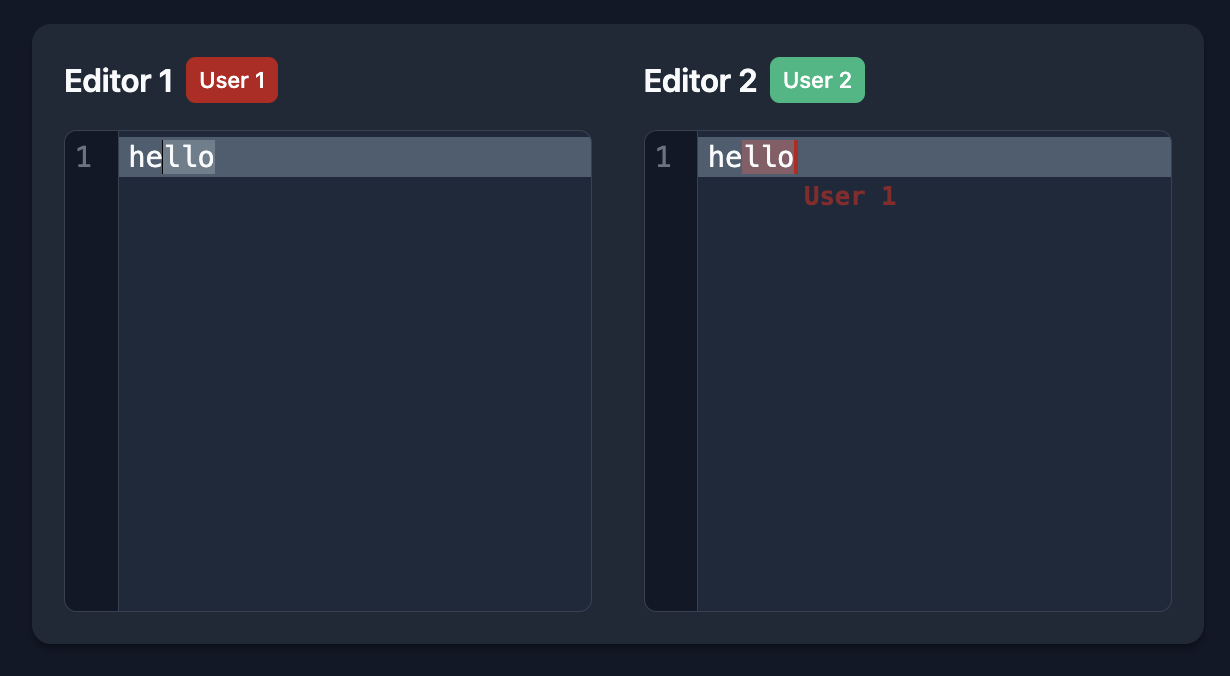This screenshot has height=676, width=1230.
Task: Click the word hello in Editor 2
Action: click(x=751, y=157)
